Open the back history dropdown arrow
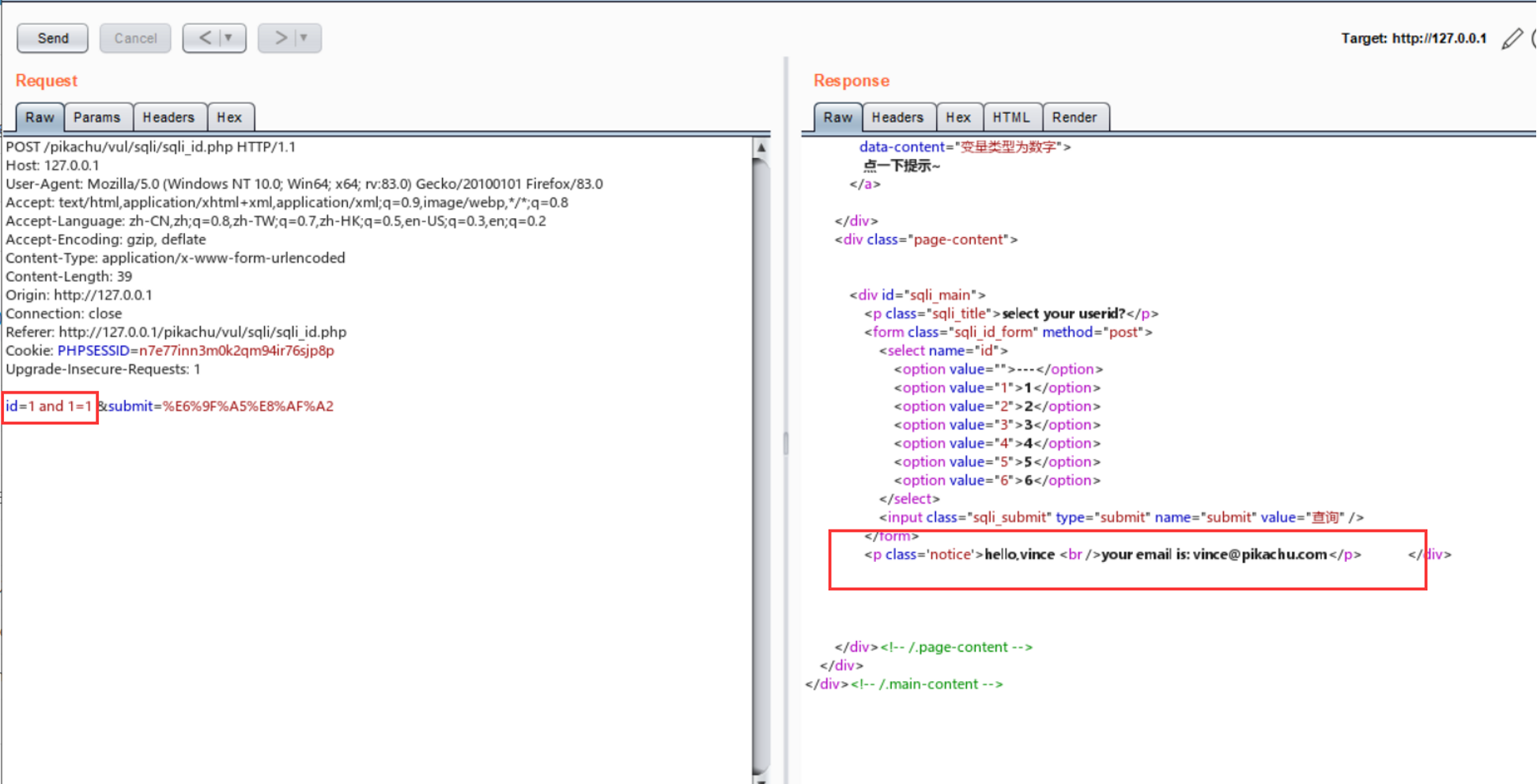This screenshot has height=784, width=1537. [229, 38]
